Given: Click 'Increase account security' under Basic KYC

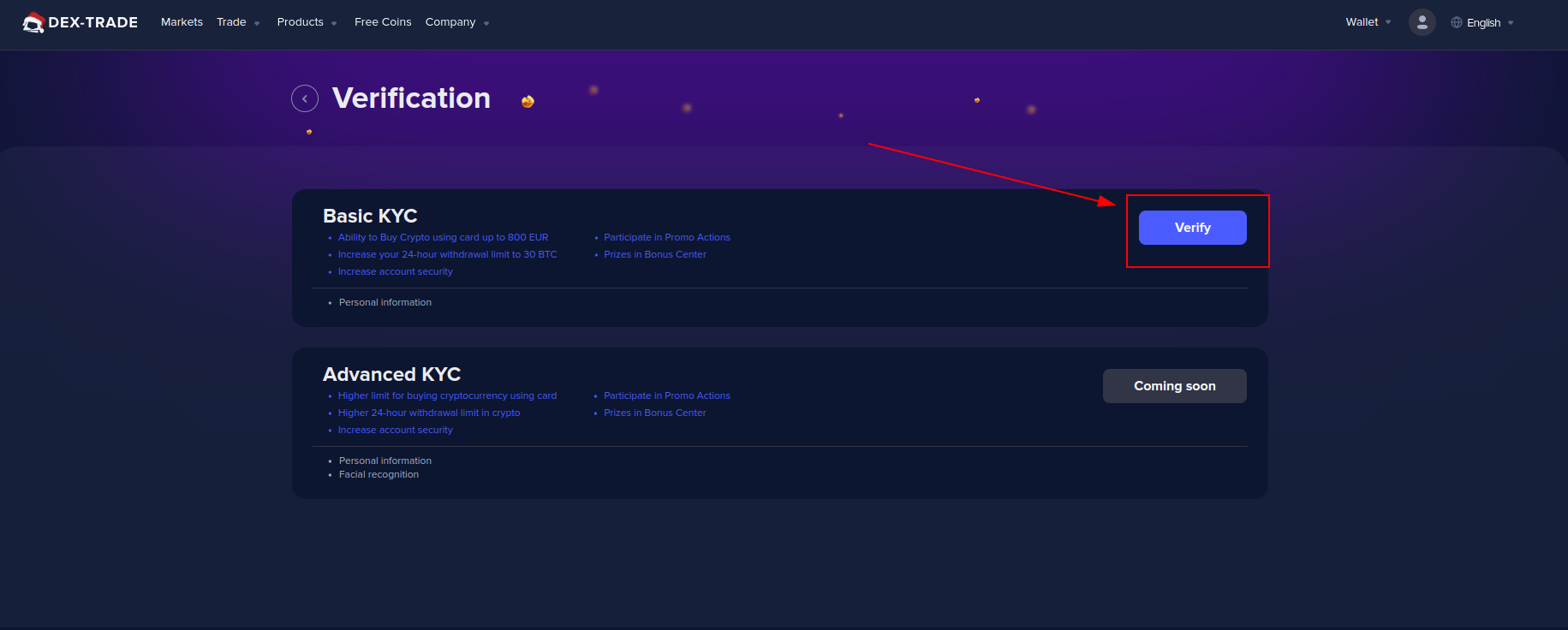Looking at the screenshot, I should point(395,271).
